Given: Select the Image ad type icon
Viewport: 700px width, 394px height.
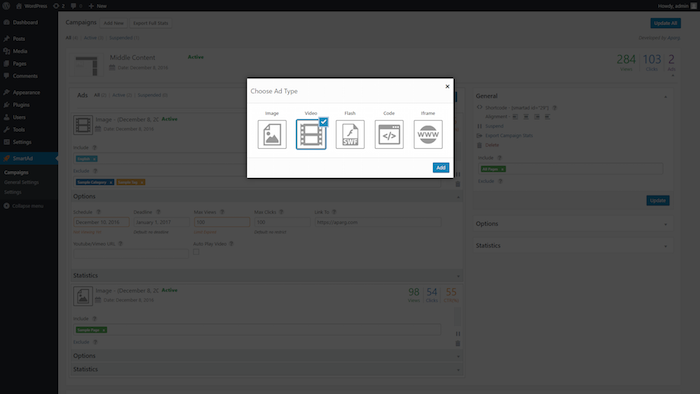Looking at the screenshot, I should 272,134.
